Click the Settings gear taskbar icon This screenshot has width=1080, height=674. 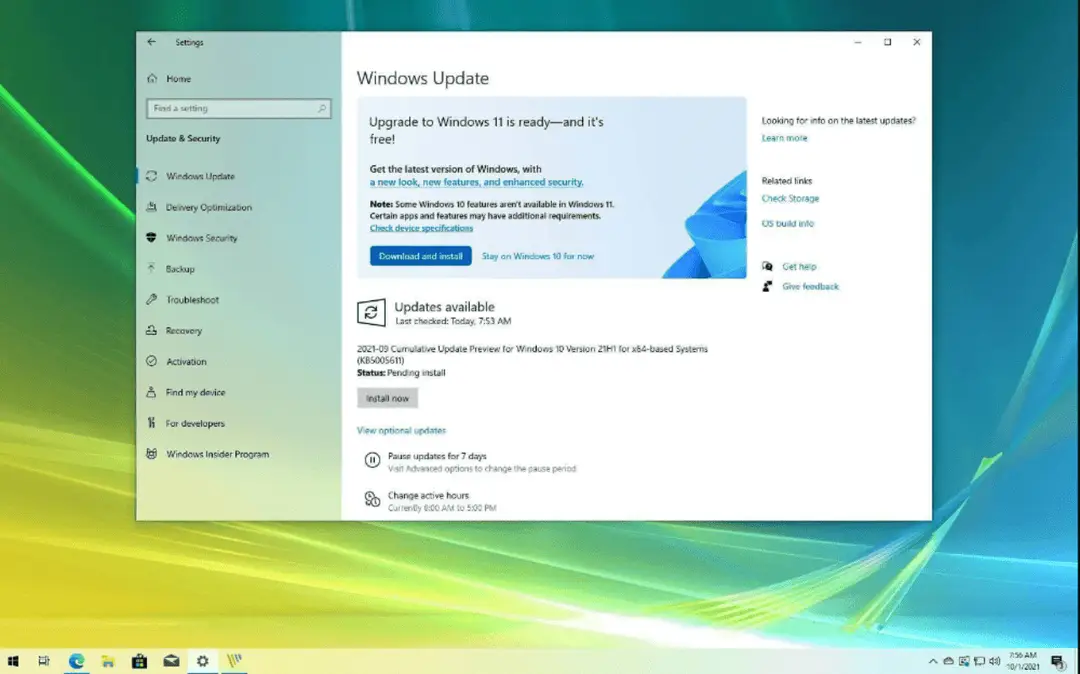pyautogui.click(x=202, y=662)
